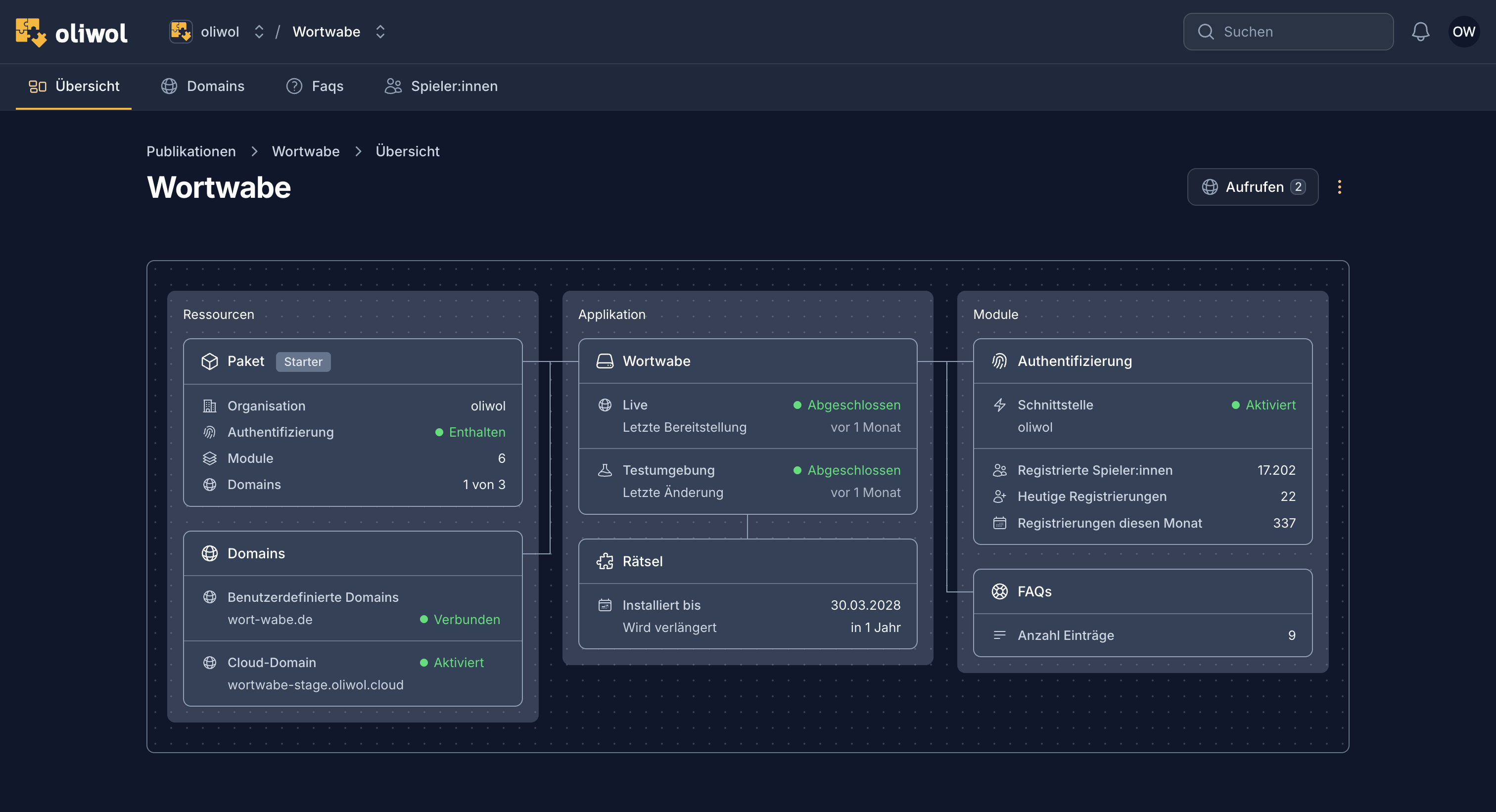The height and width of the screenshot is (812, 1496).
Task: Click the oliwol puzzle logo
Action: tap(30, 32)
